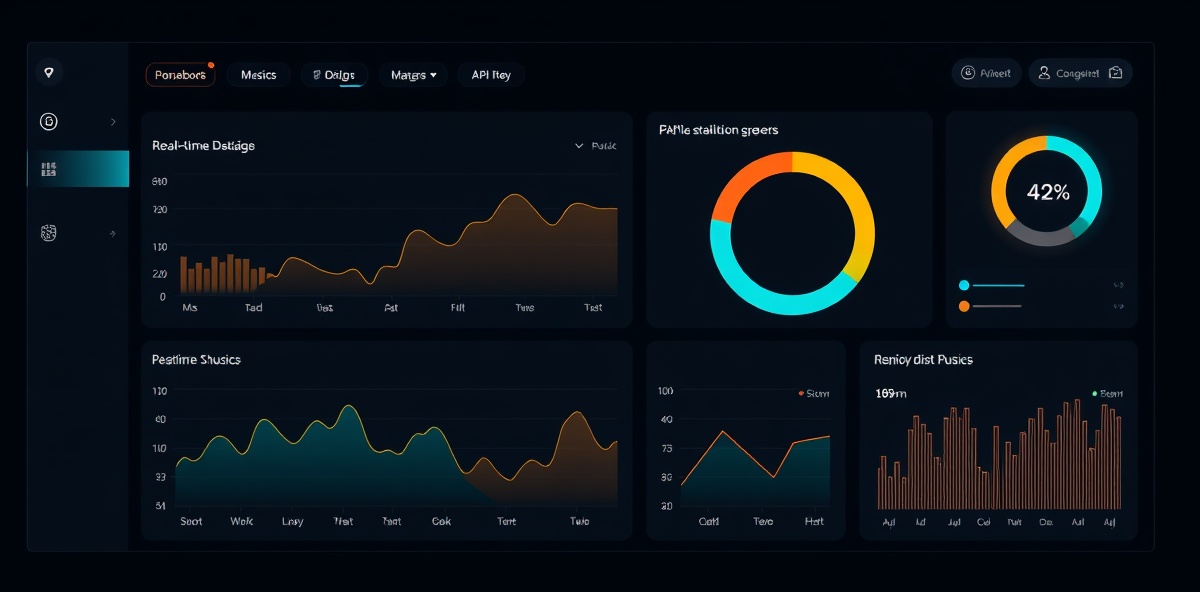The width and height of the screenshot is (1200, 592).
Task: Expand the clock sidebar item with chevron
Action: click(x=113, y=122)
